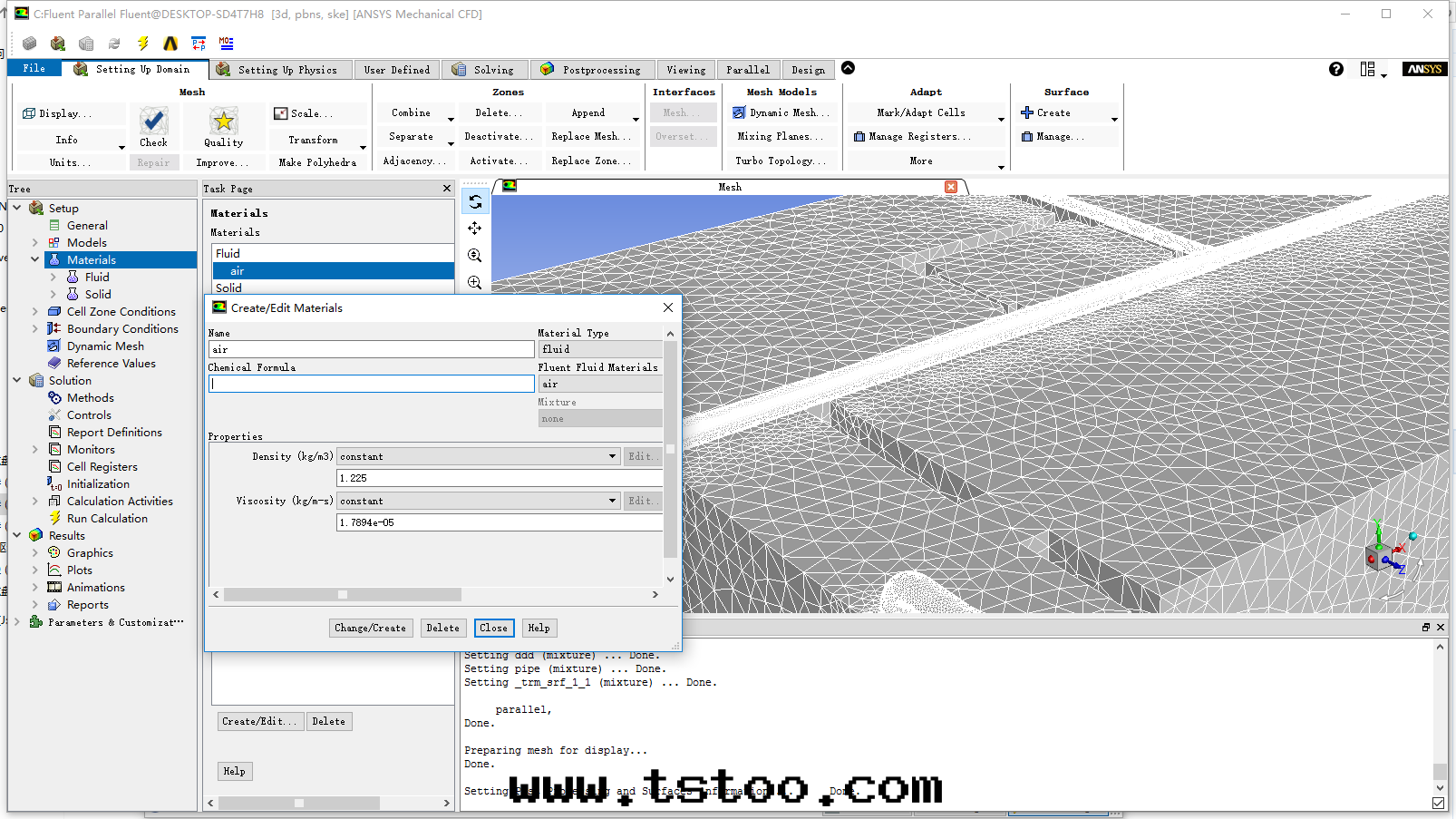This screenshot has width=1456, height=819.
Task: Collapse the ribbon with the arrow icon
Action: point(848,68)
